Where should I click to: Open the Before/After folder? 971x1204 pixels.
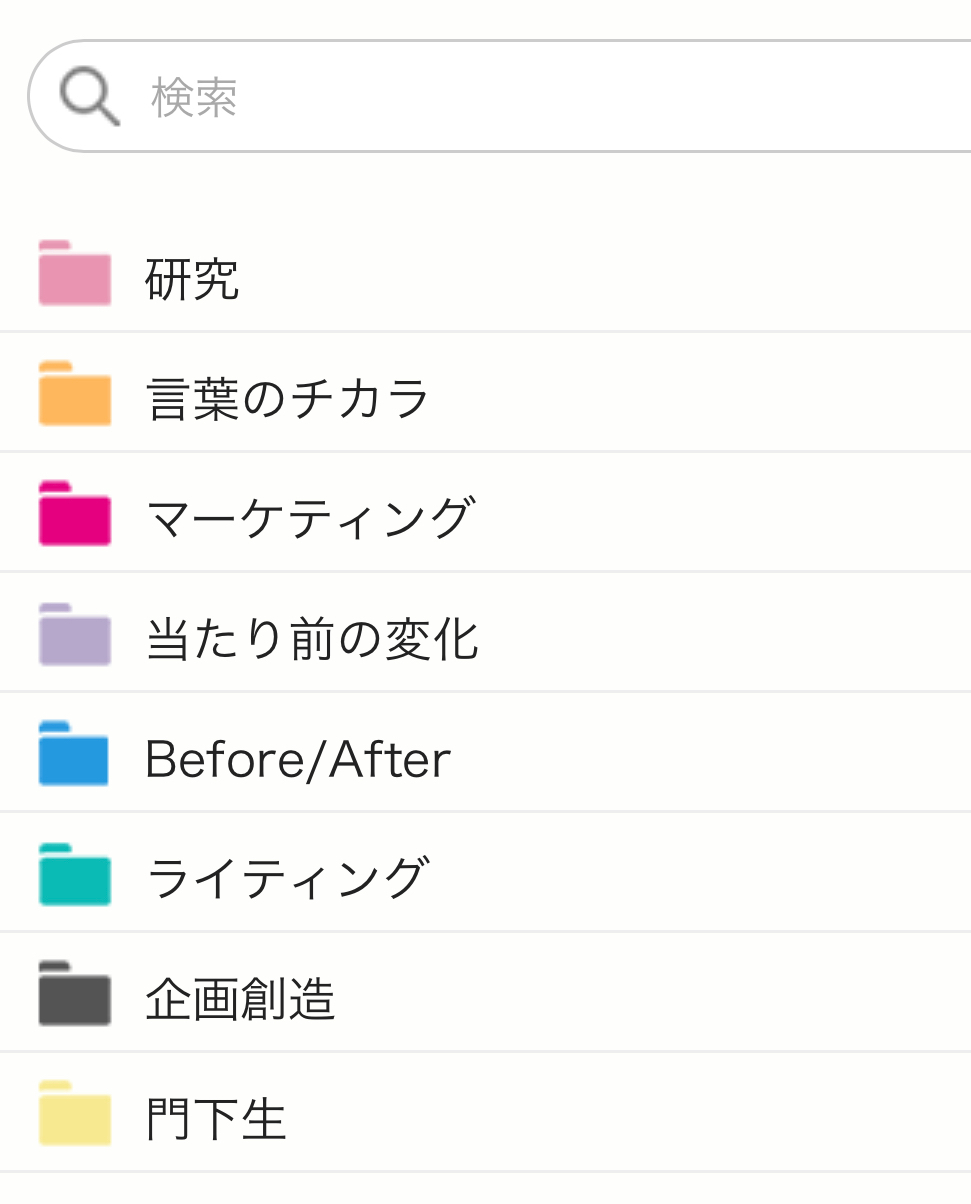(485, 753)
